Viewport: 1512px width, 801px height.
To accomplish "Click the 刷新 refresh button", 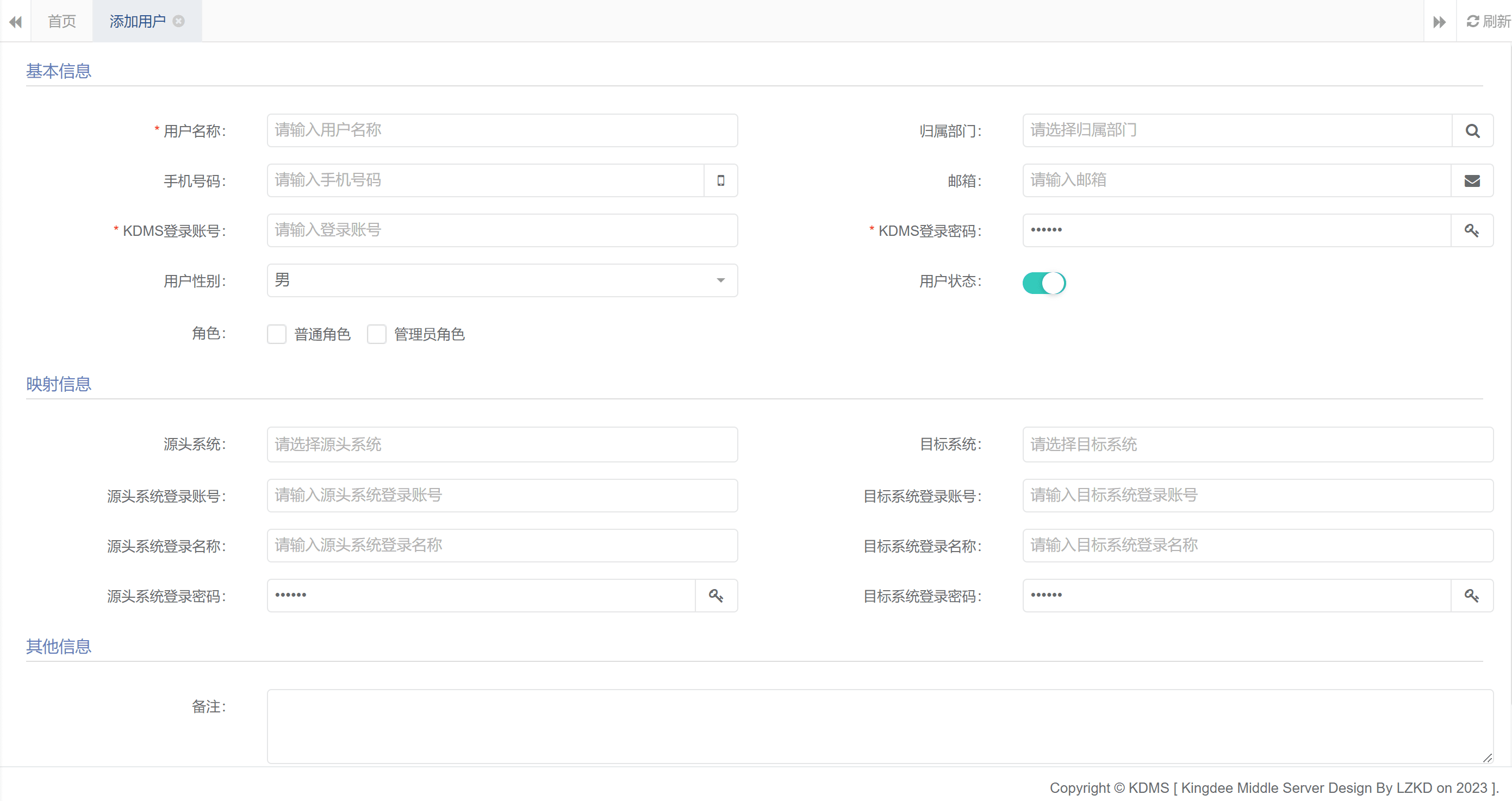I will click(1488, 21).
